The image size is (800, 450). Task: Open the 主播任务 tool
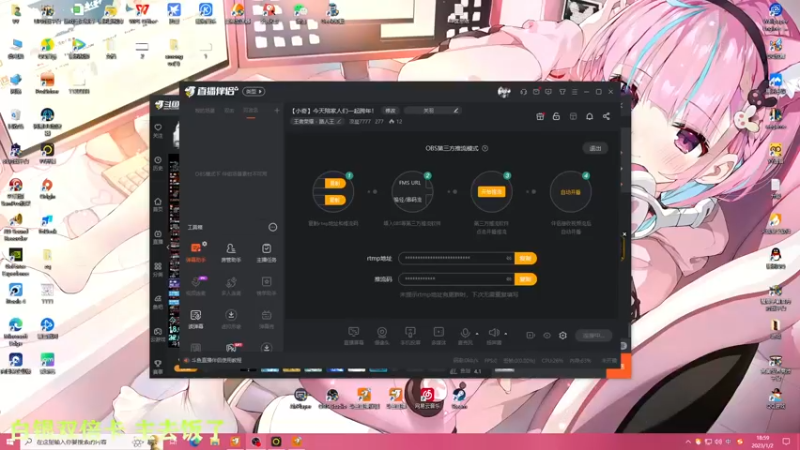coord(266,253)
